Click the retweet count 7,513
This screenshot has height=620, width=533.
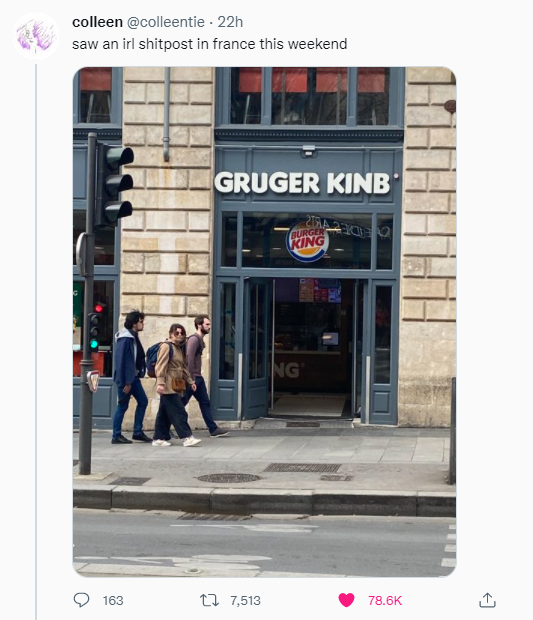click(246, 601)
